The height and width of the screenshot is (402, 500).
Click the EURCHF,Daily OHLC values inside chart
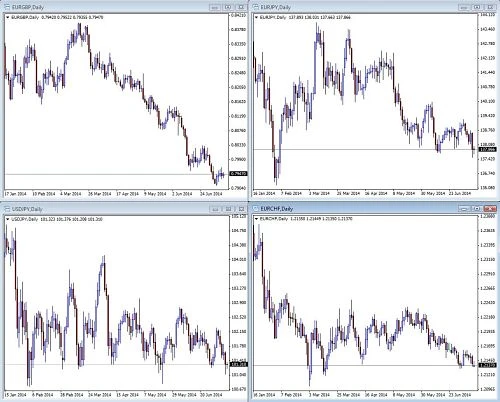(x=321, y=219)
